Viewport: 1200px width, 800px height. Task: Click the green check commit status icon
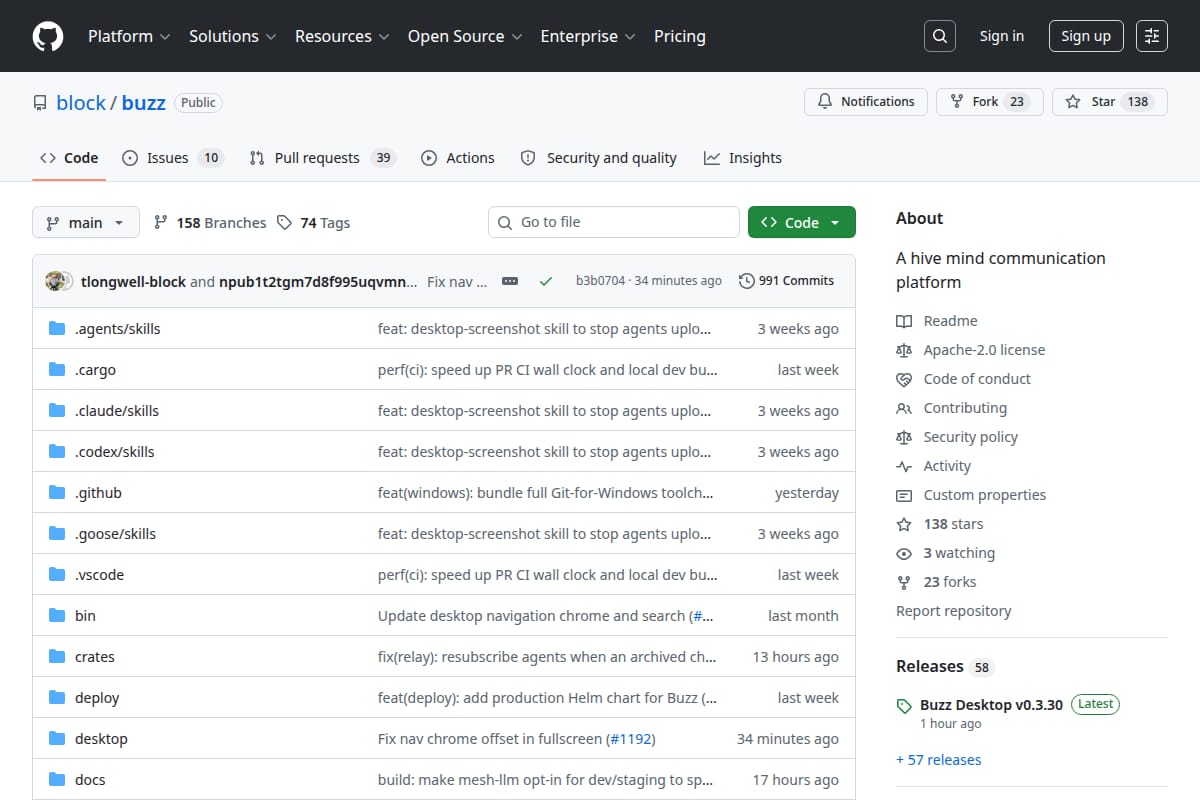[545, 281]
